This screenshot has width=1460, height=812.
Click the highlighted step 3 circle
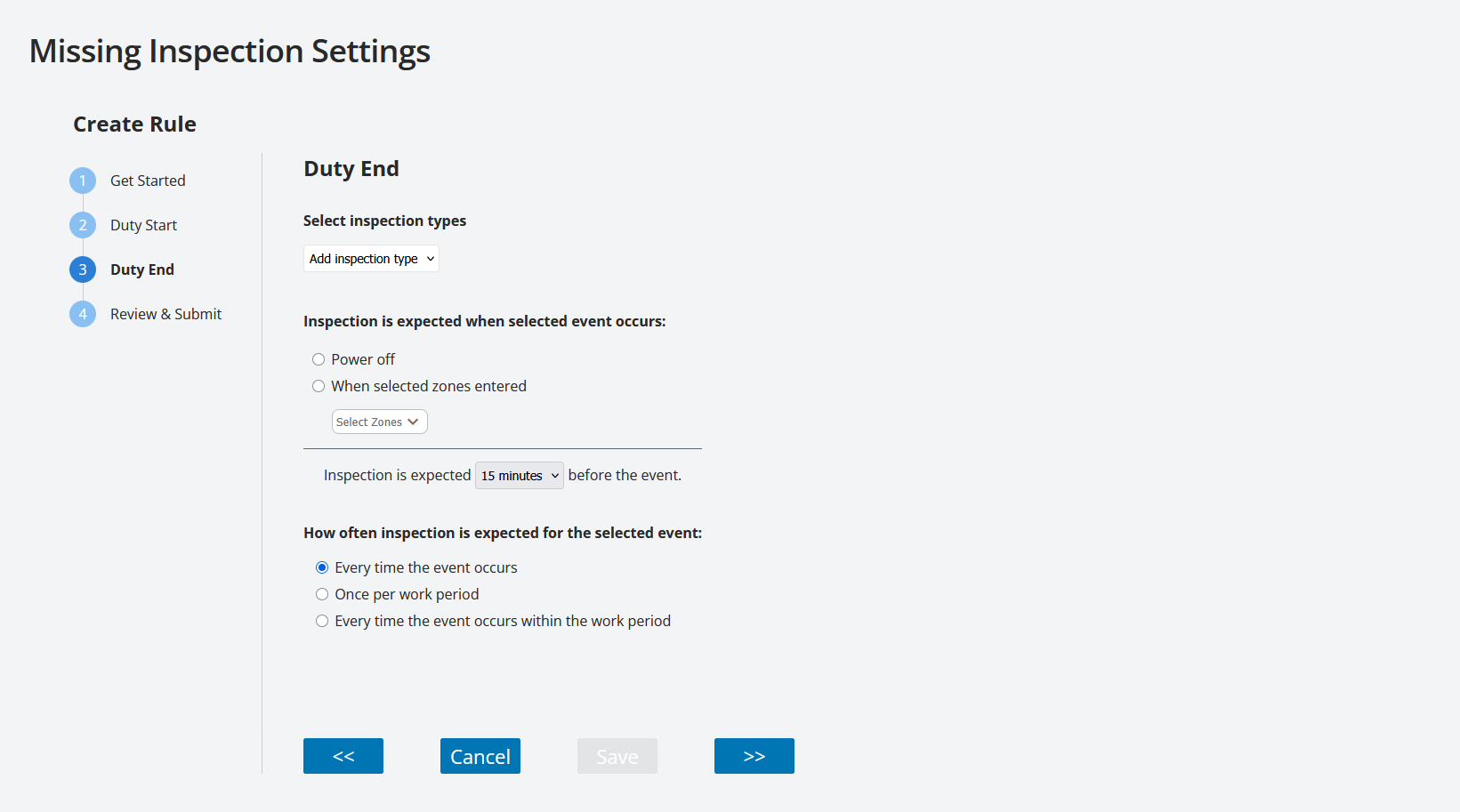[x=82, y=269]
